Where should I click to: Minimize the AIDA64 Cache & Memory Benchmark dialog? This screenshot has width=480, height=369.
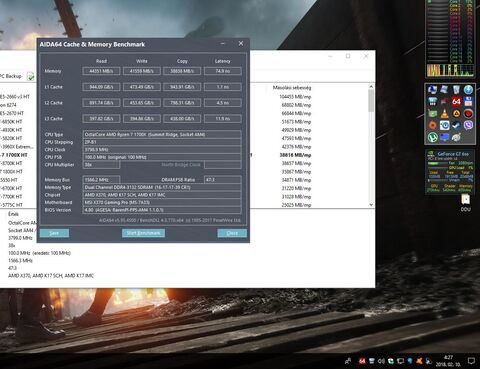(223, 44)
